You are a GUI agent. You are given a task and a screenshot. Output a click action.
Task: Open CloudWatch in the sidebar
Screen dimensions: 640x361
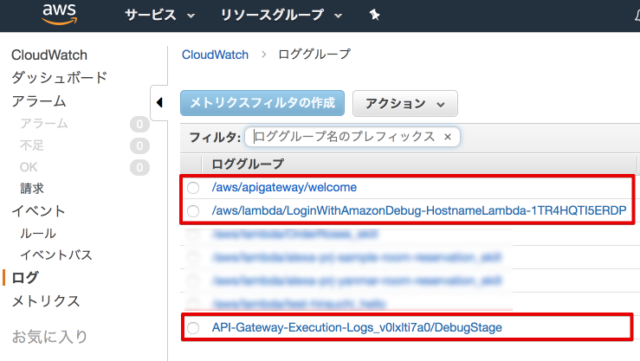pyautogui.click(x=49, y=55)
